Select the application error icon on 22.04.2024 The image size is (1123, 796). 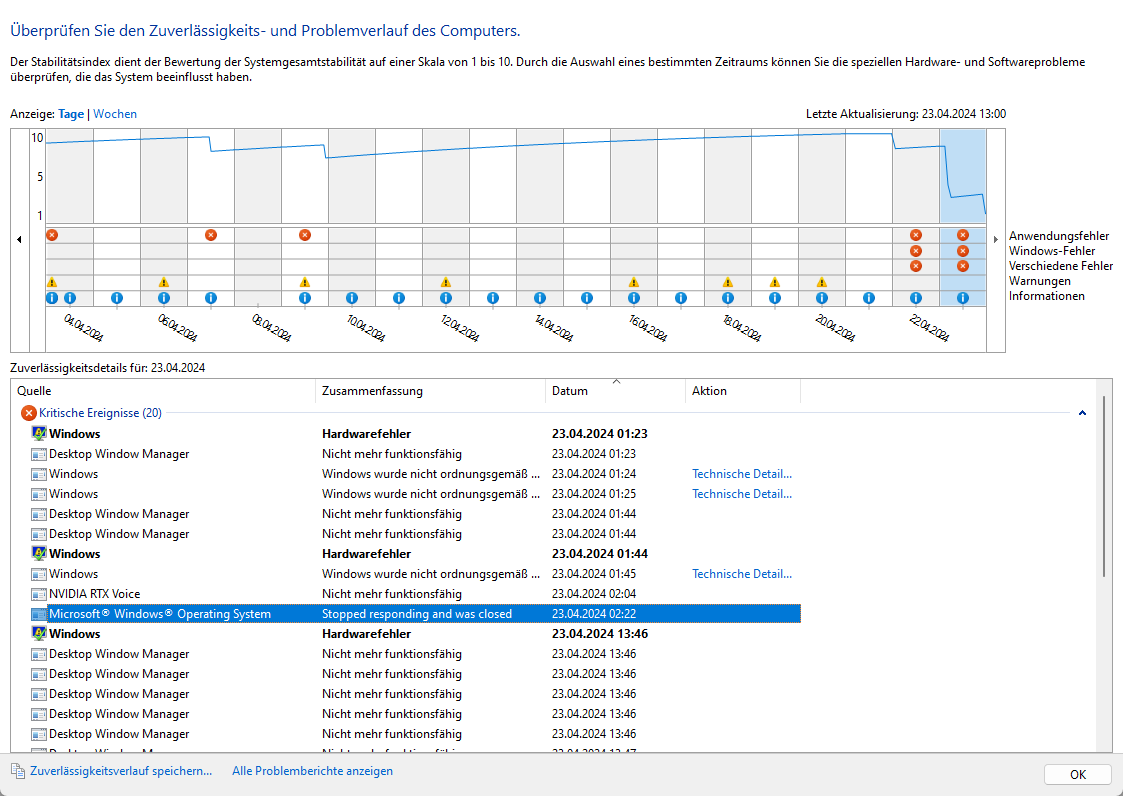[x=915, y=235]
